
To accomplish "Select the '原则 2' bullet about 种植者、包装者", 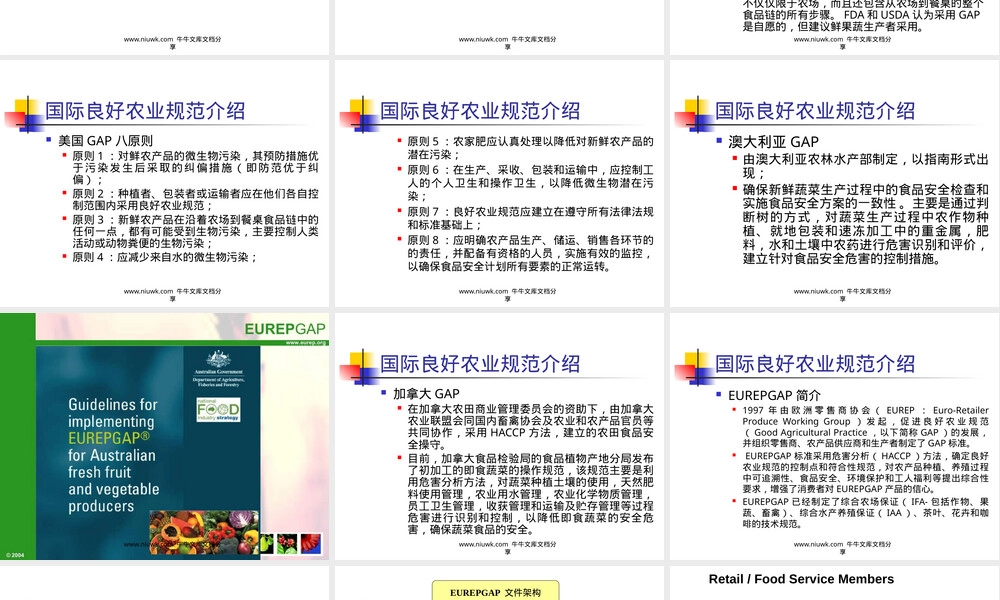I will pyautogui.click(x=195, y=200).
